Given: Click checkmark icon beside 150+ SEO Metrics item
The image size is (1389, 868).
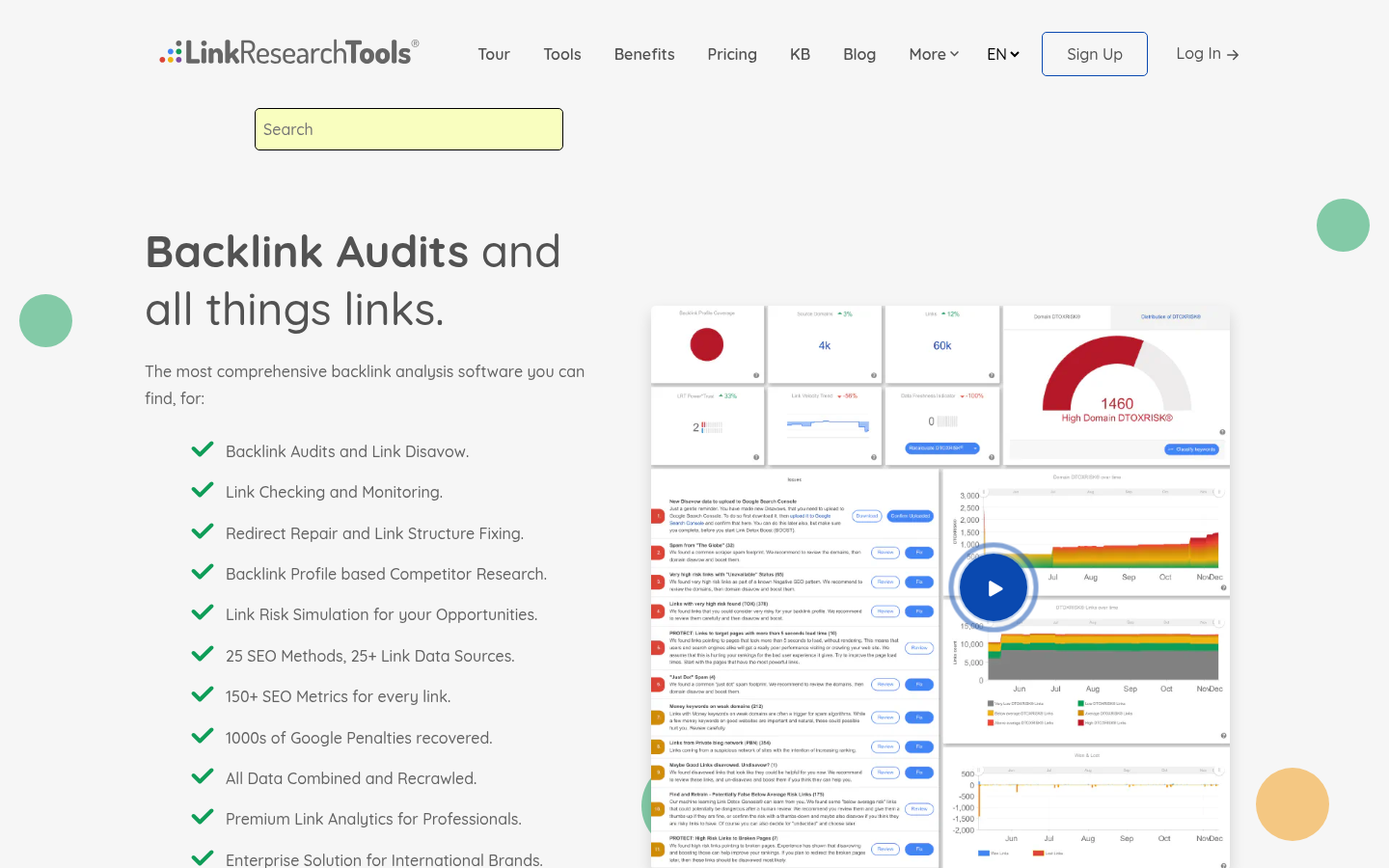Looking at the screenshot, I should (203, 694).
